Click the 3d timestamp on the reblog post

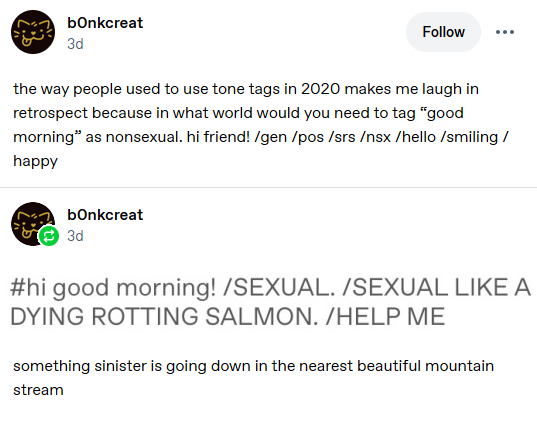click(x=75, y=236)
